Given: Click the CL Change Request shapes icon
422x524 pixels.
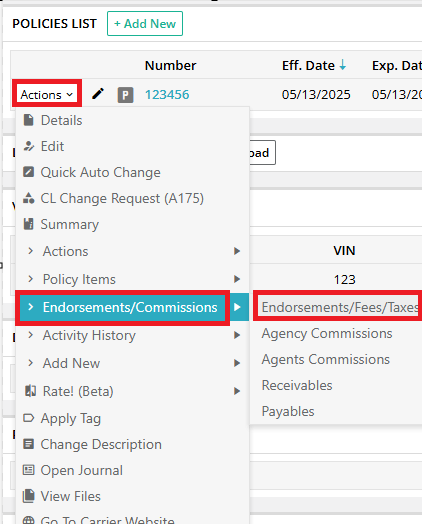Looking at the screenshot, I should tap(28, 198).
